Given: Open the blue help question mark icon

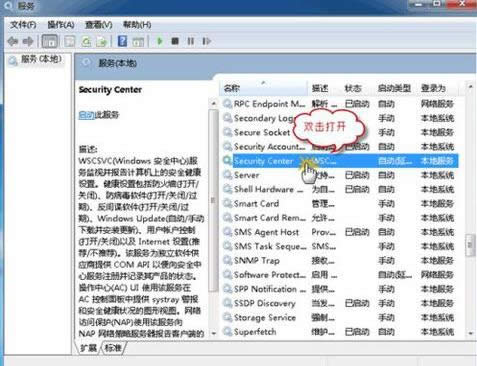Looking at the screenshot, I should pos(122,41).
